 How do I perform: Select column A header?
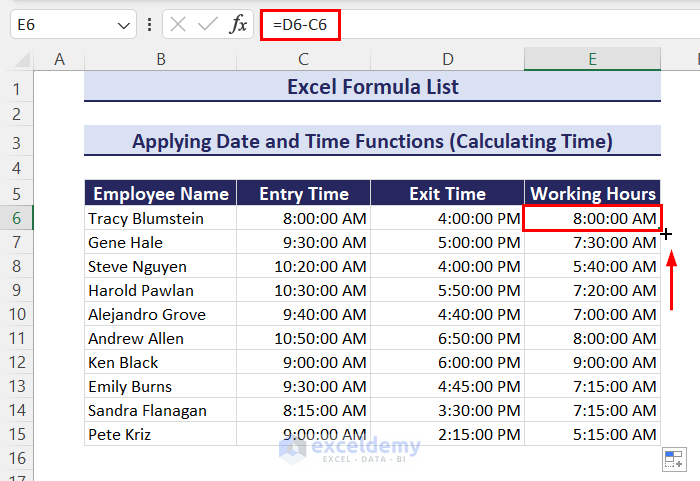click(x=59, y=59)
